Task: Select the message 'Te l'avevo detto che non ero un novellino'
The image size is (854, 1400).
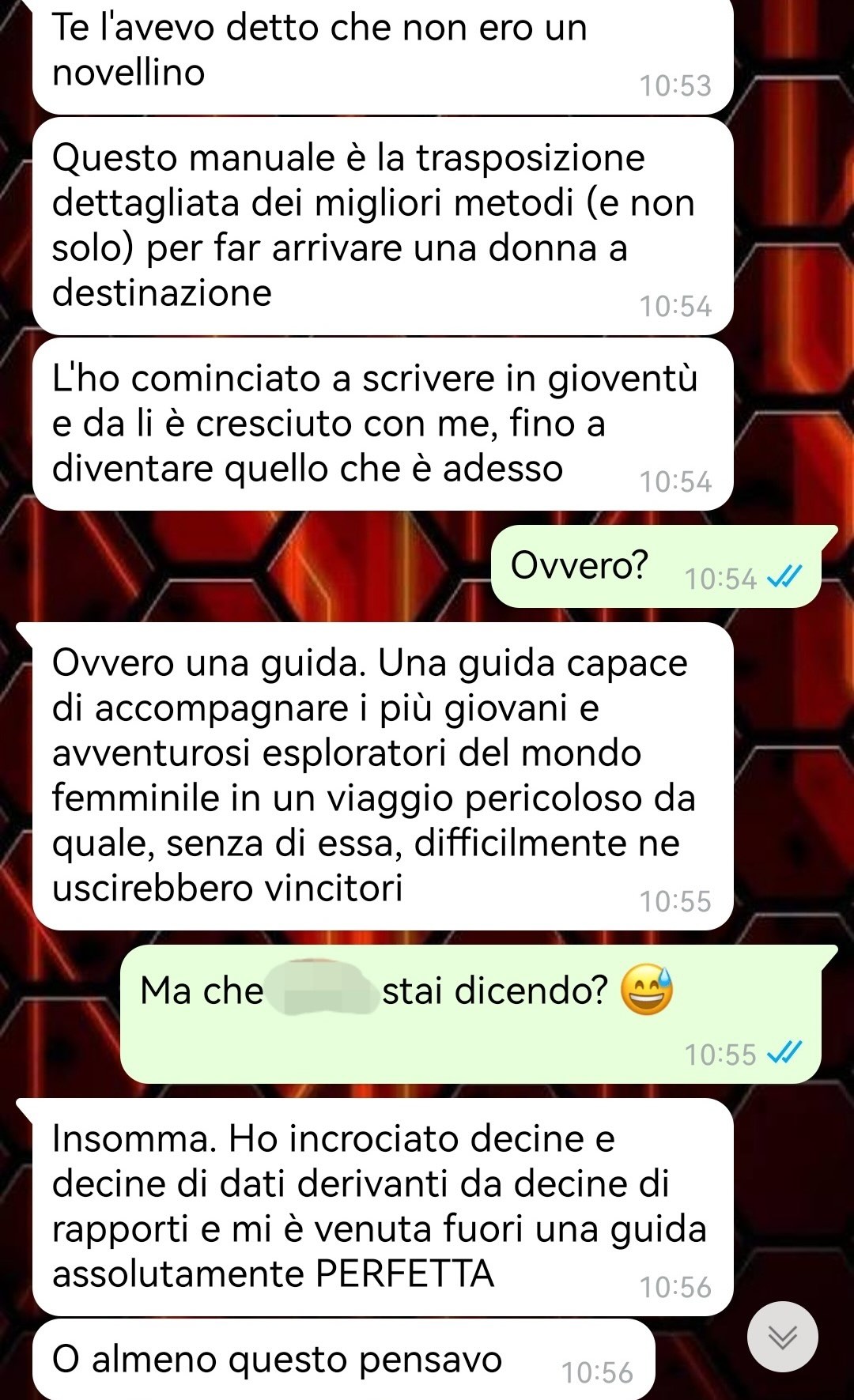Action: click(x=383, y=55)
